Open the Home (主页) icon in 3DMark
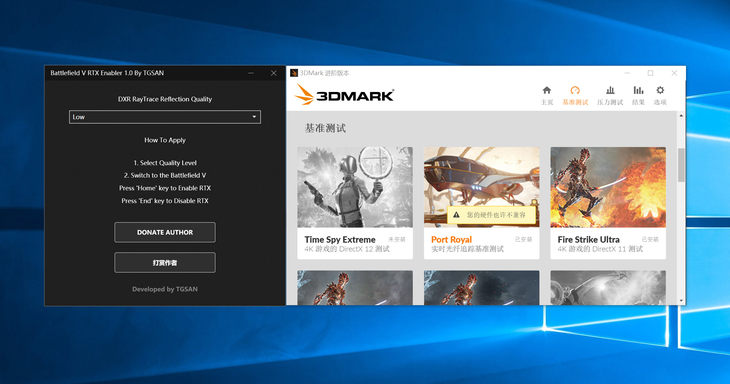730x384 pixels. pyautogui.click(x=547, y=90)
